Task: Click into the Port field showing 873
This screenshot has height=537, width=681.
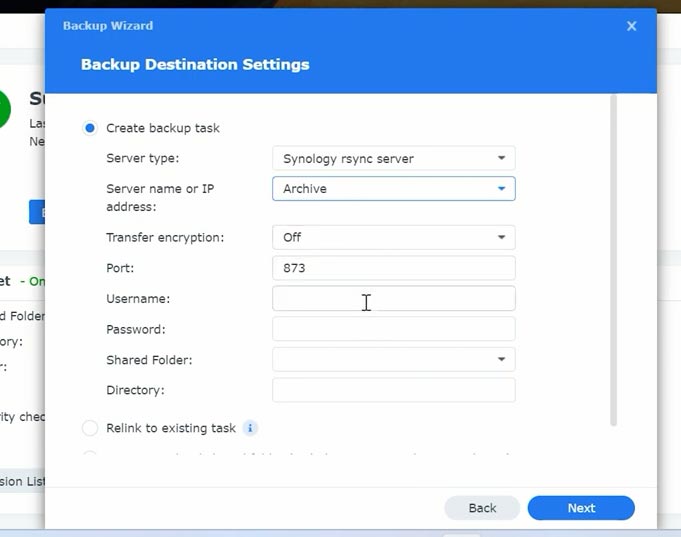Action: [x=393, y=268]
